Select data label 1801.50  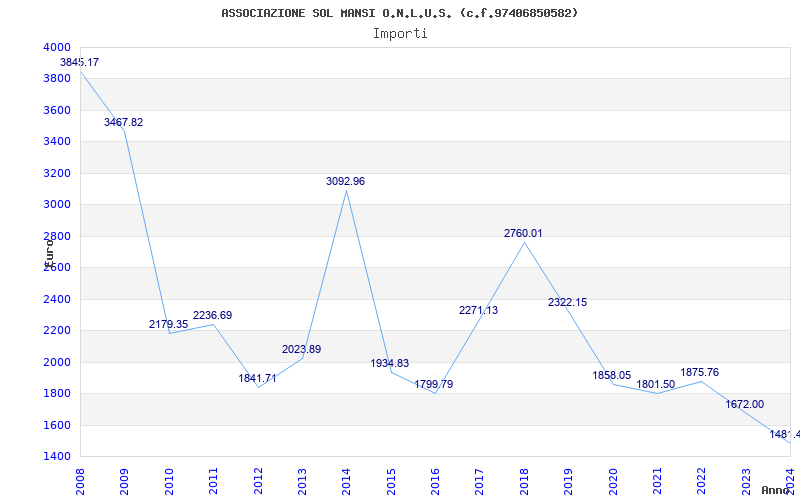[x=656, y=385]
